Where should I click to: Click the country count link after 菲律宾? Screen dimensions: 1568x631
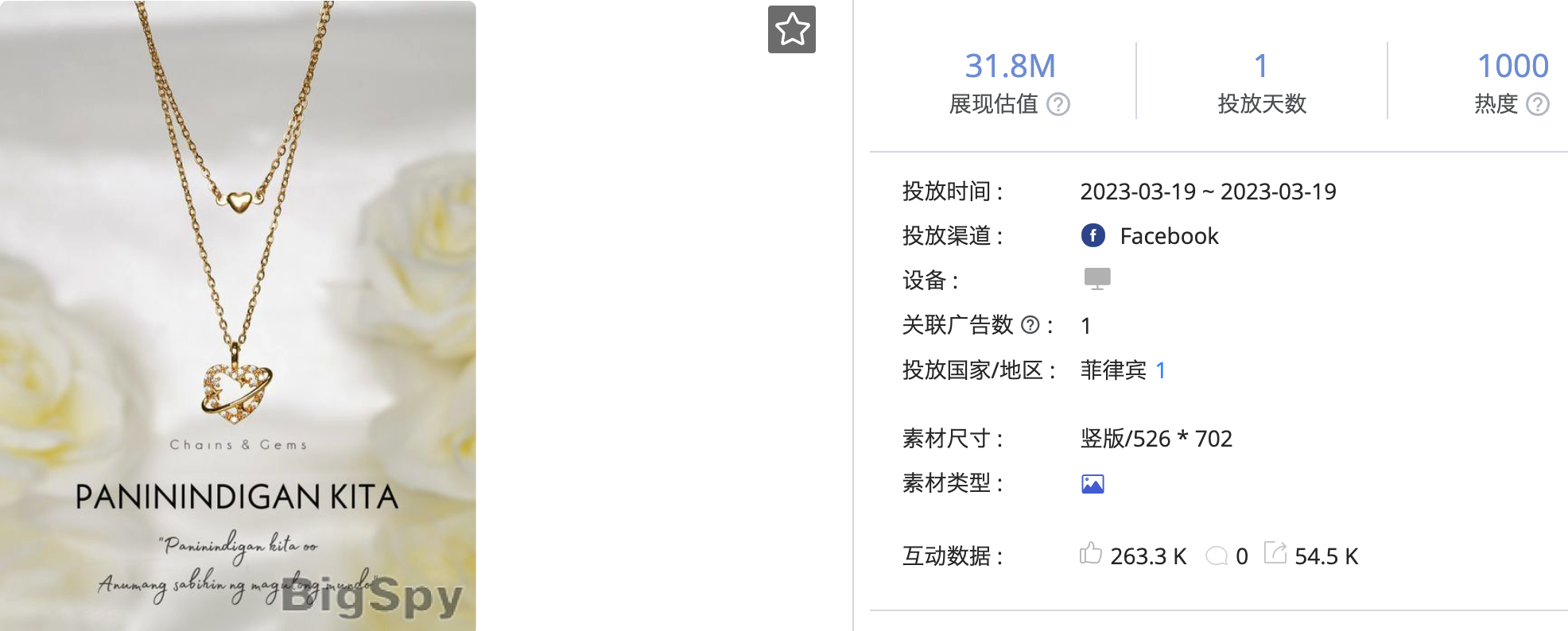point(1161,370)
